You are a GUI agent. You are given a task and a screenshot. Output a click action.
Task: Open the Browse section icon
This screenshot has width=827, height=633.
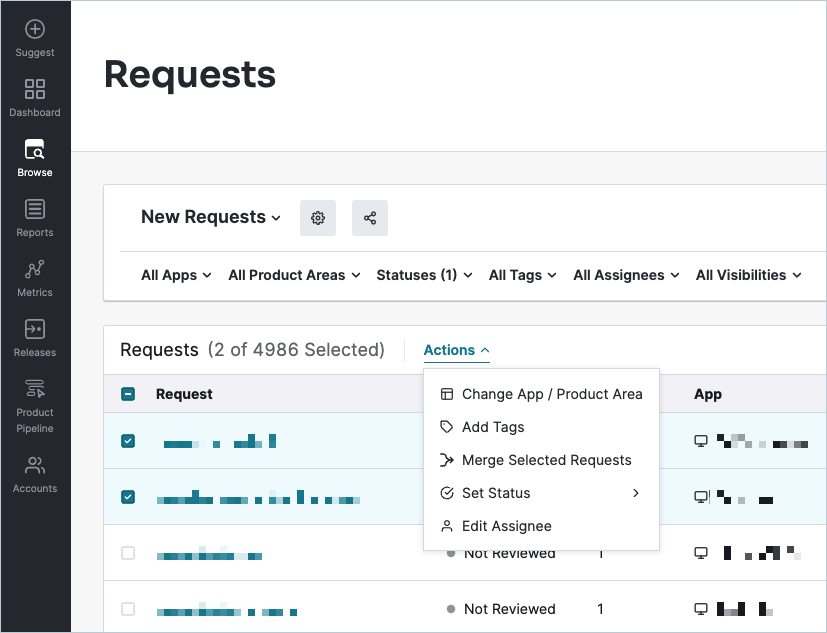[x=35, y=149]
